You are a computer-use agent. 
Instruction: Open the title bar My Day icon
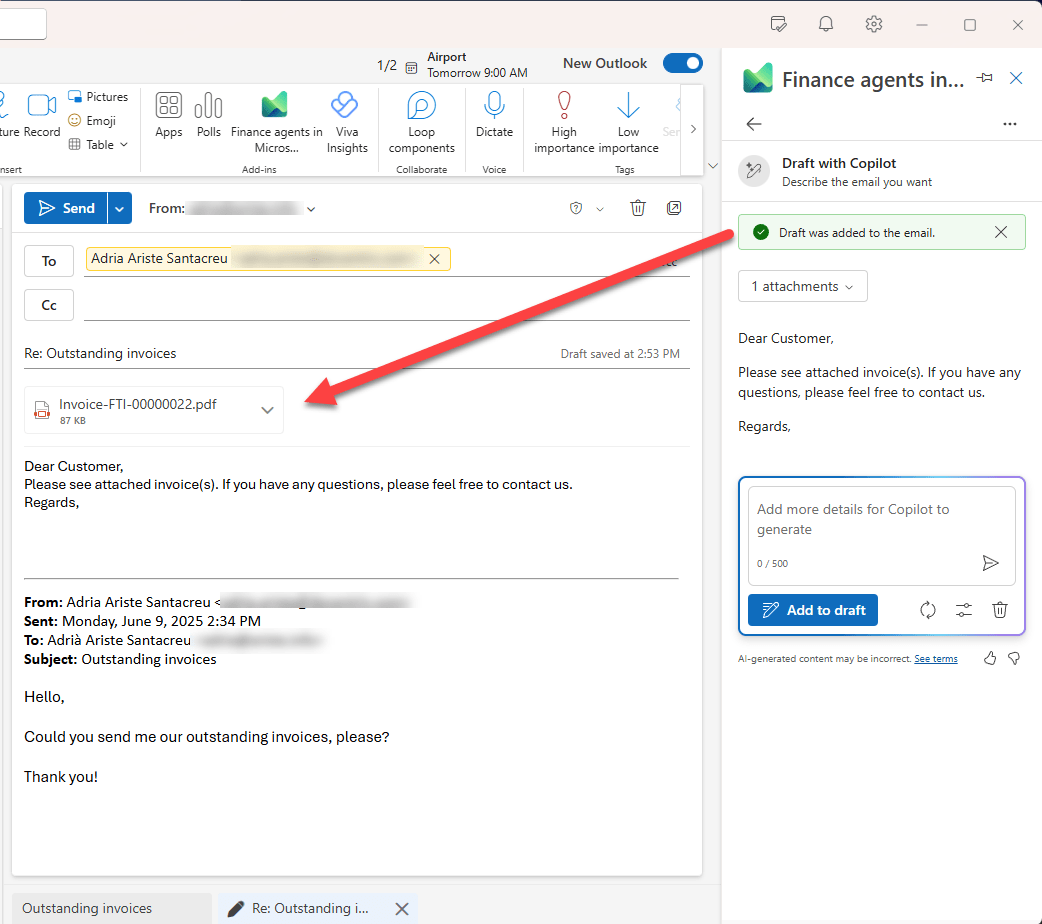(778, 25)
